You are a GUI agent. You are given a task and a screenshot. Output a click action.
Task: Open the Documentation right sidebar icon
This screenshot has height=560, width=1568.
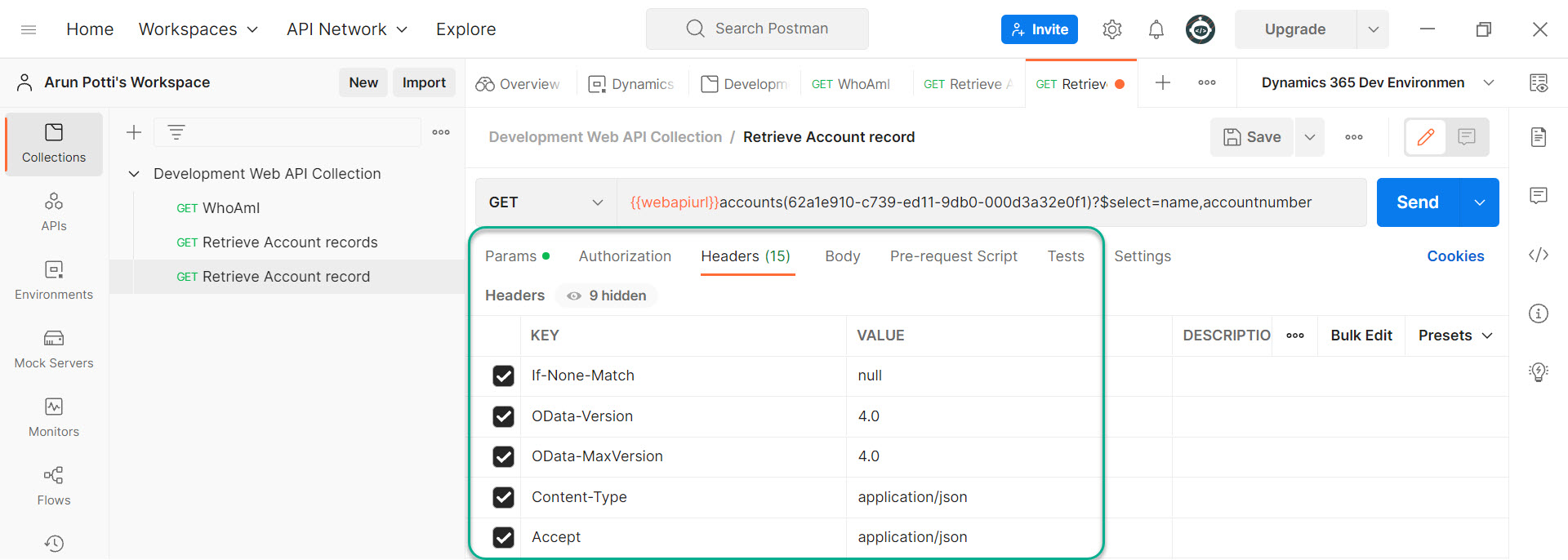pyautogui.click(x=1539, y=137)
